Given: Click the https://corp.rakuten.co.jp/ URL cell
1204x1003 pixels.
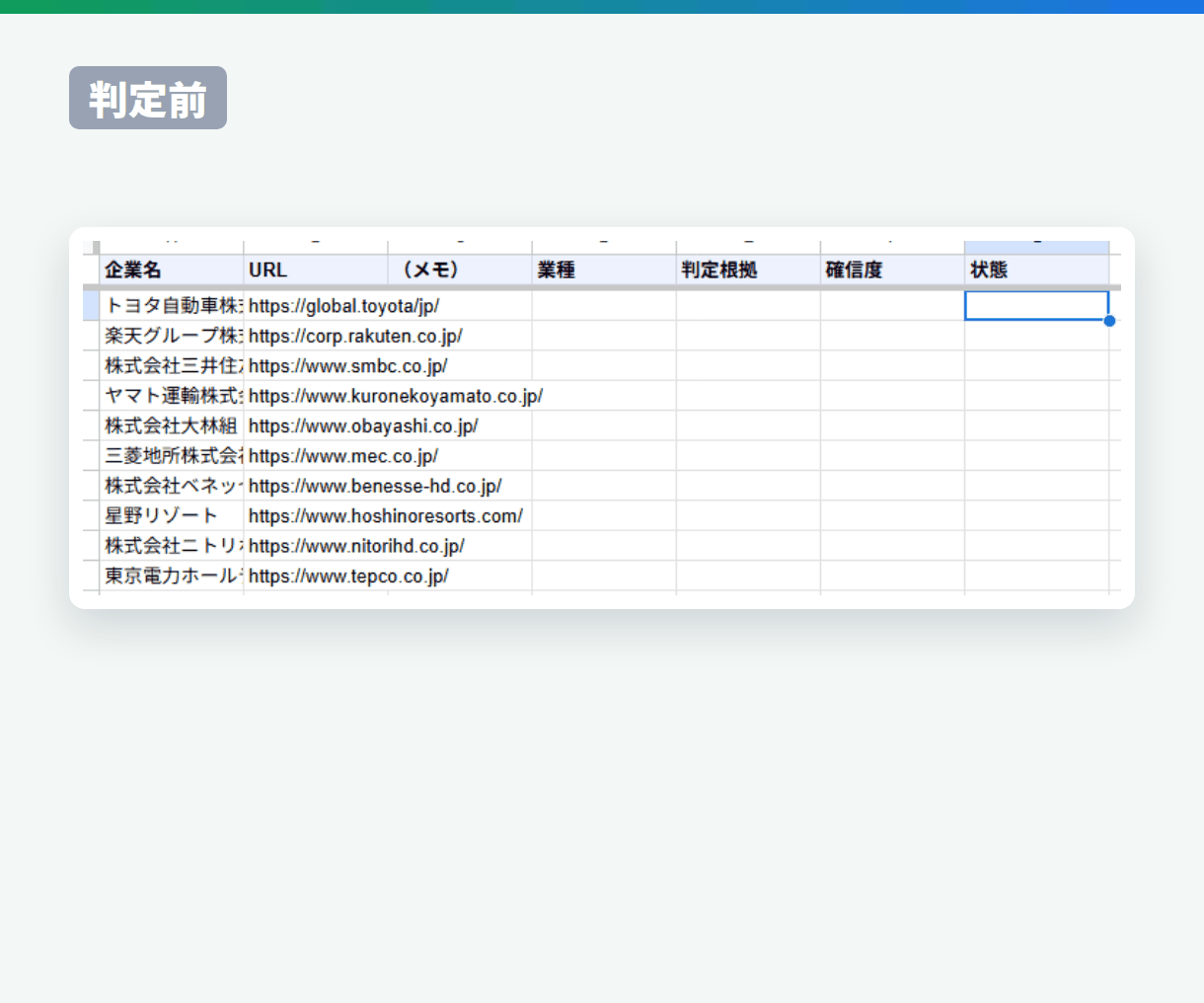Looking at the screenshot, I should click(316, 336).
